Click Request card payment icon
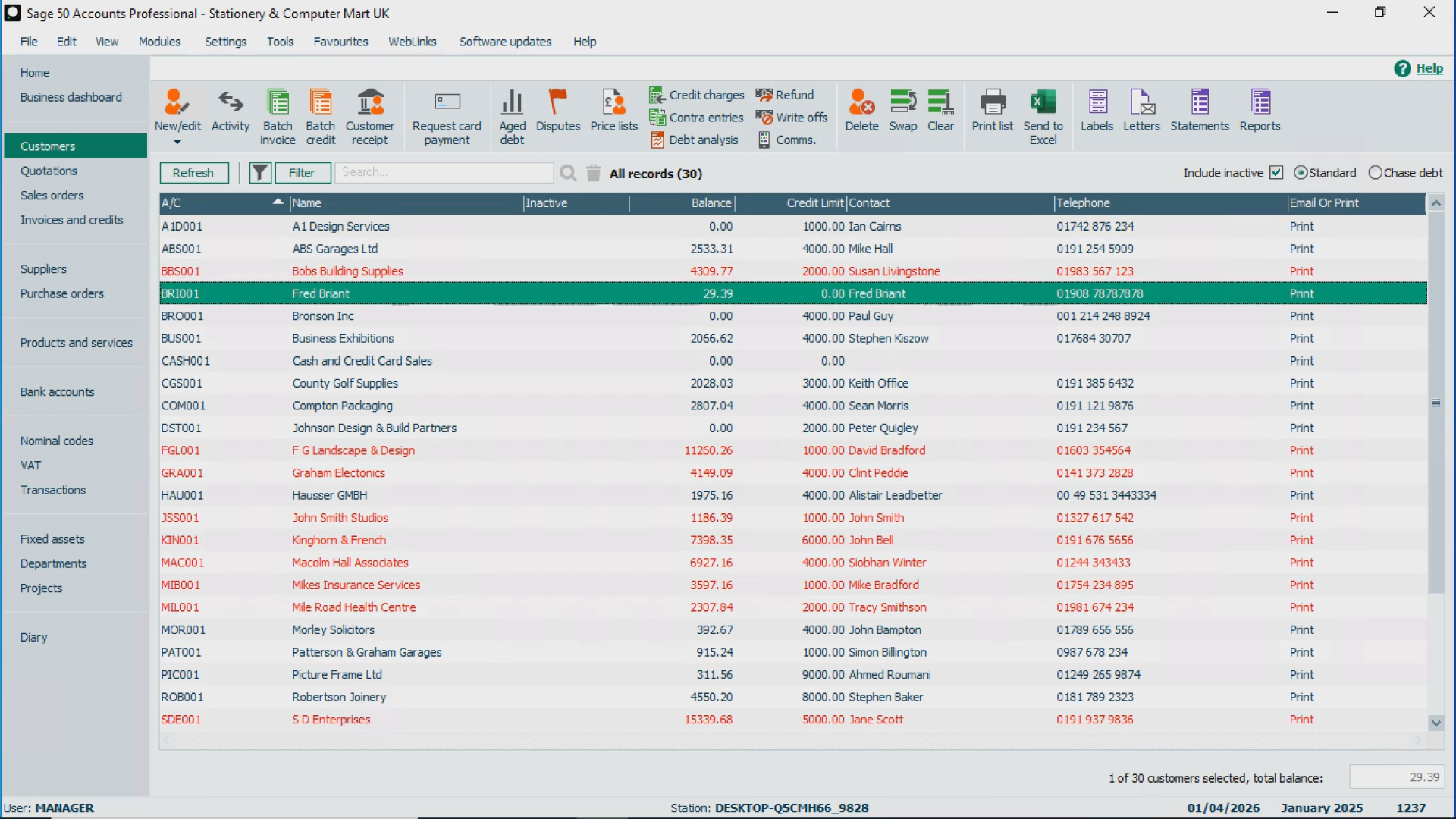The image size is (1456, 819). point(447,117)
